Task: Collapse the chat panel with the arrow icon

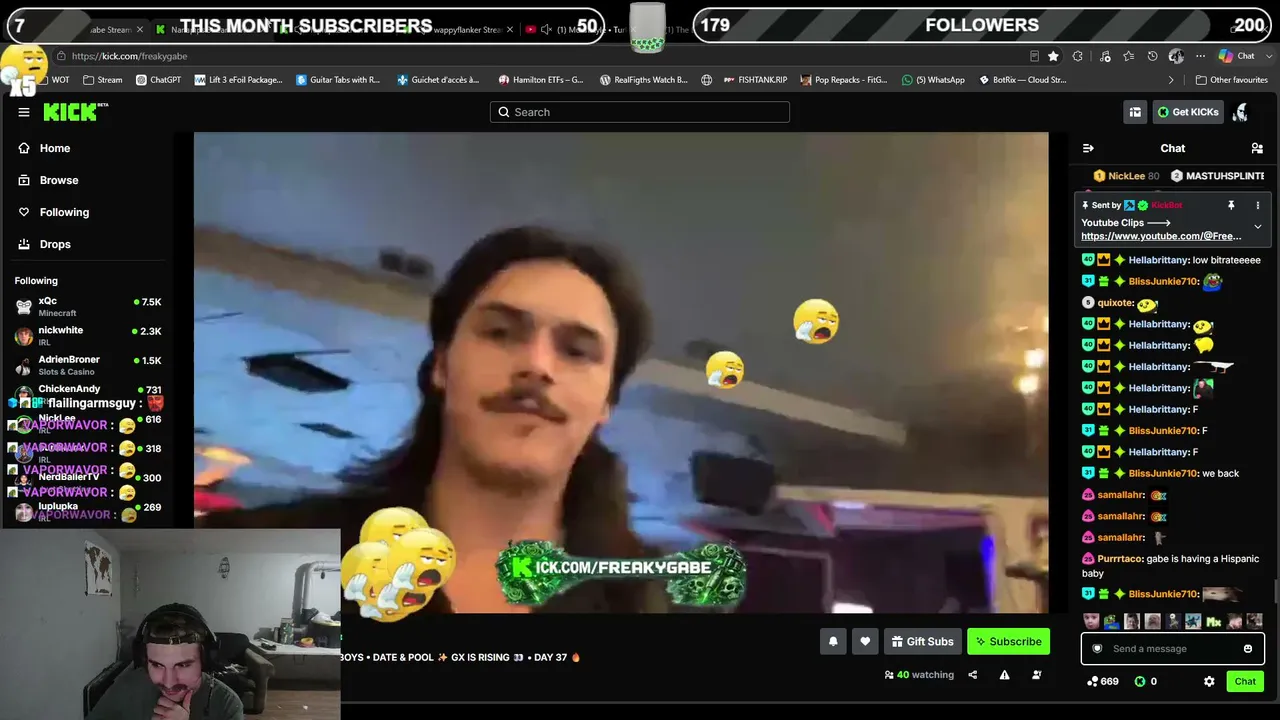Action: [x=1088, y=148]
